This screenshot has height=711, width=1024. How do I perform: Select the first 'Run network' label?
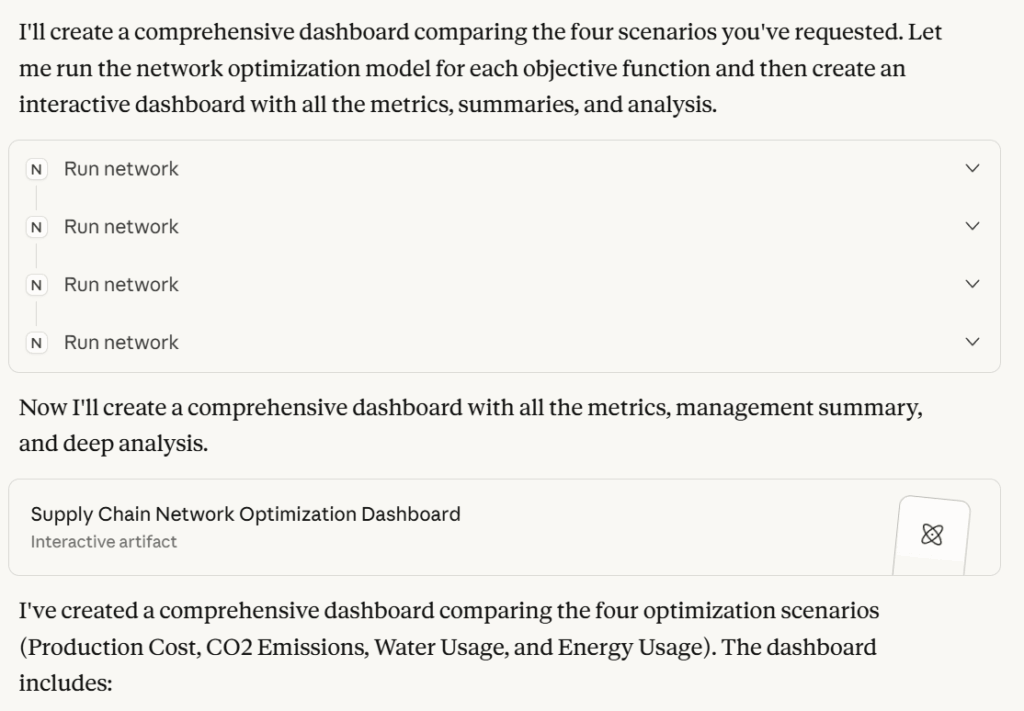click(121, 169)
